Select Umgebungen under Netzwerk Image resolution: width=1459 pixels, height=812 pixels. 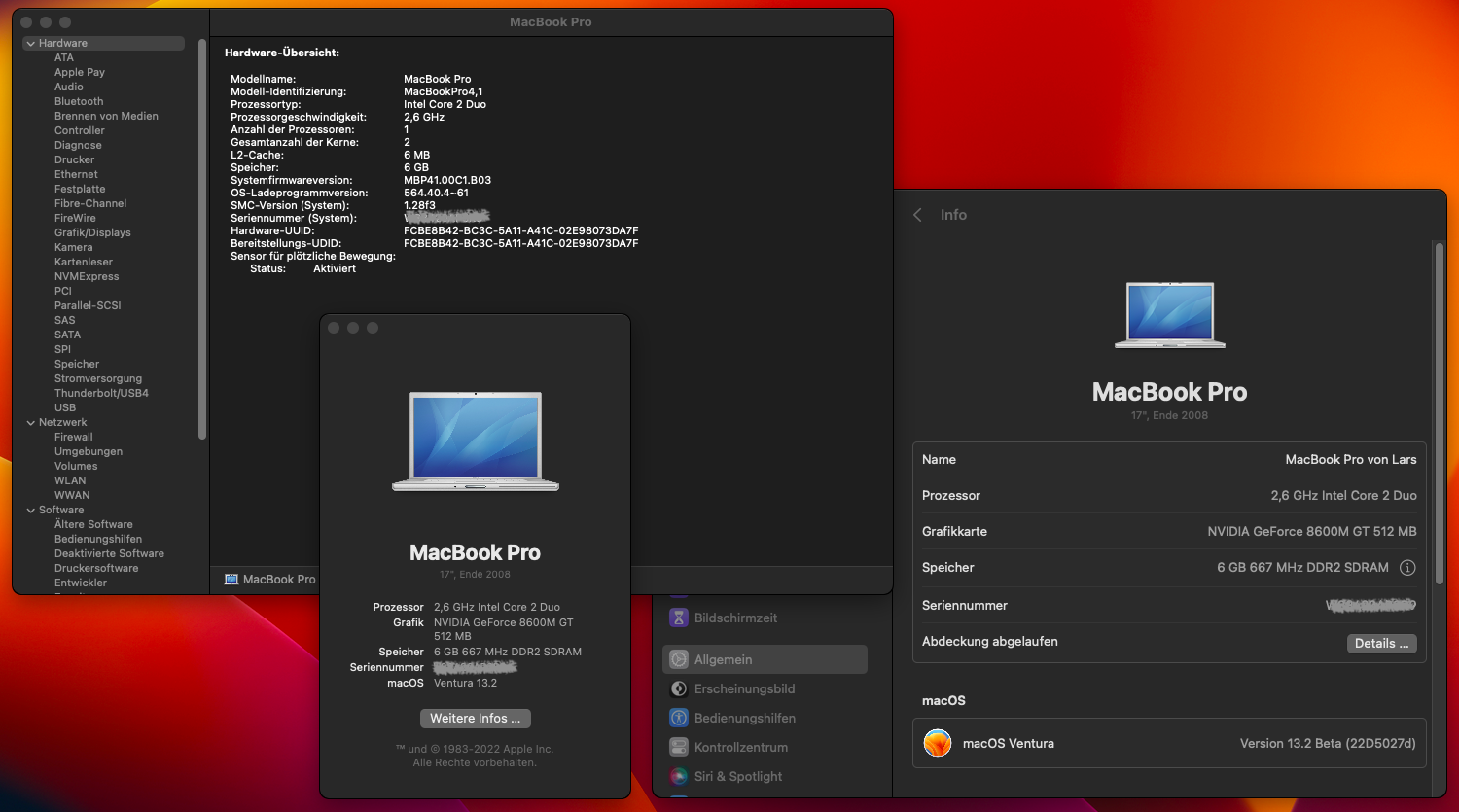(89, 451)
